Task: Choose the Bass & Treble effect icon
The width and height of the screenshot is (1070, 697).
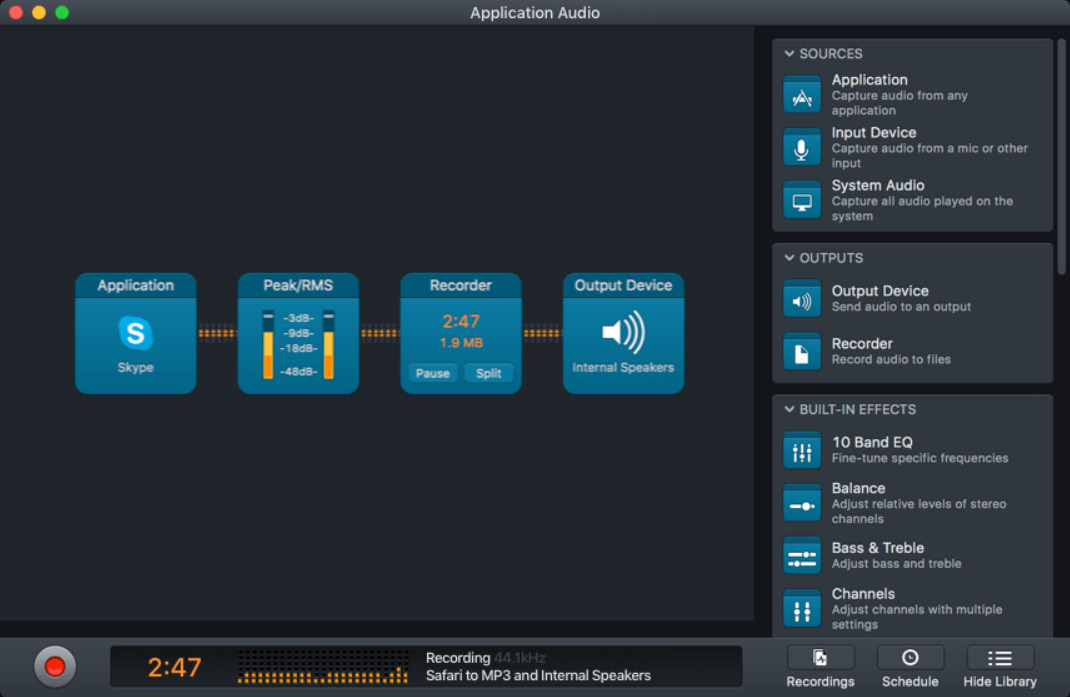Action: [802, 556]
